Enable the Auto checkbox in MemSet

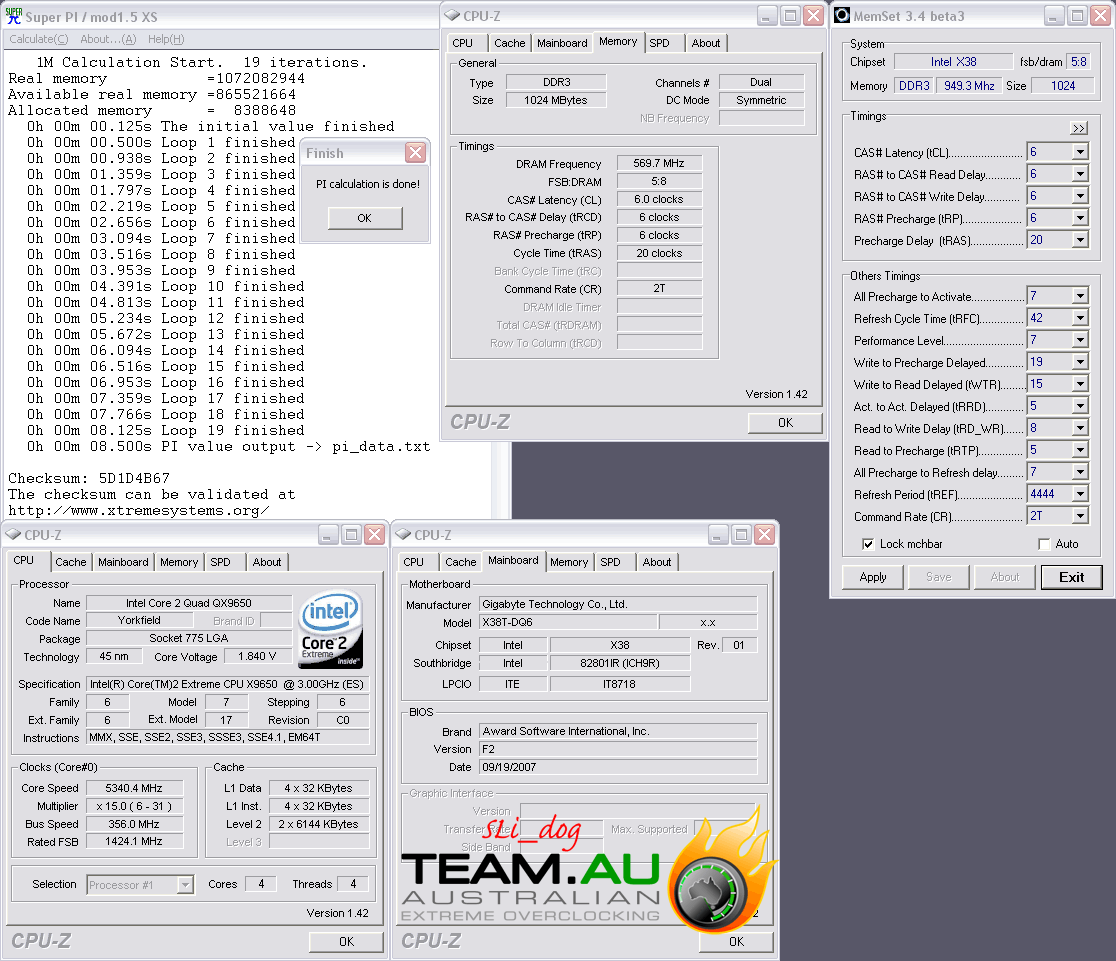pyautogui.click(x=1044, y=544)
